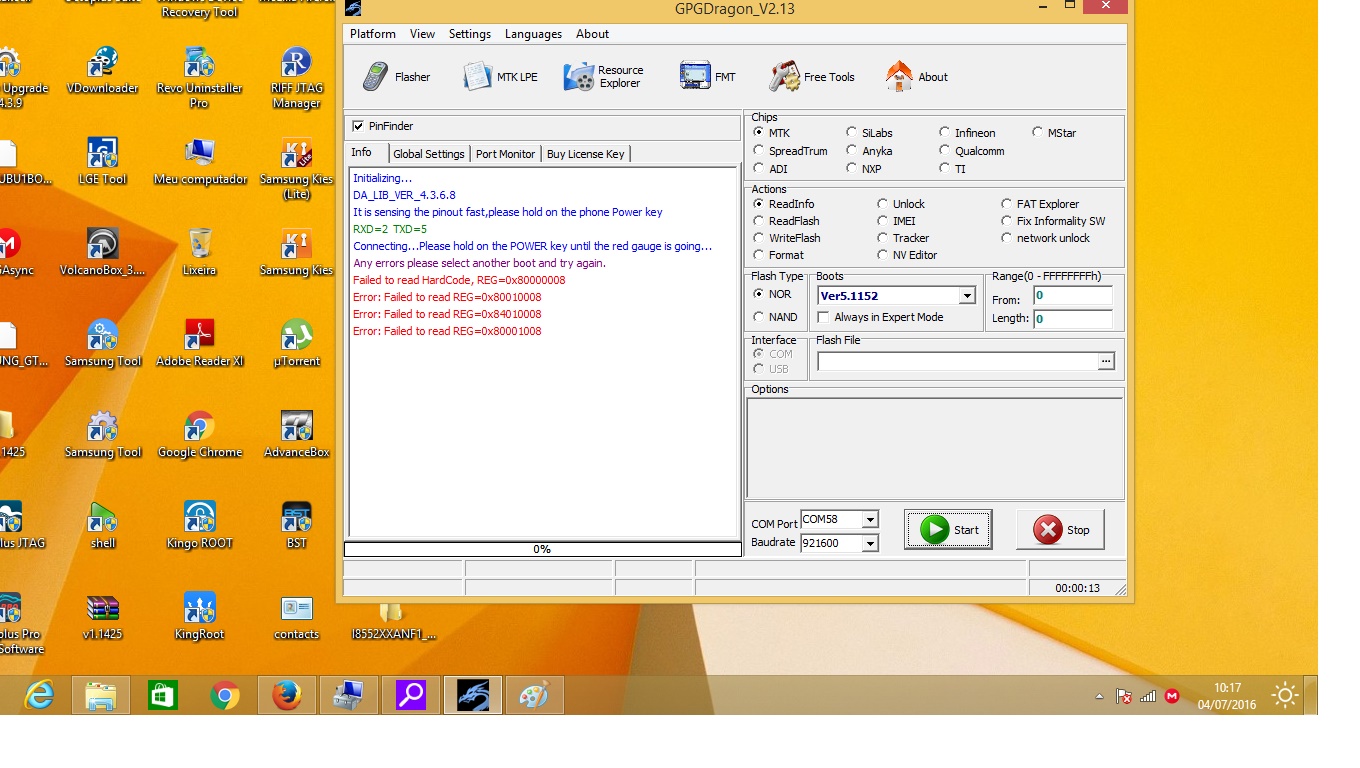Open Samsung Kies (Lite) shortcut
The image size is (1360, 768).
(x=296, y=168)
